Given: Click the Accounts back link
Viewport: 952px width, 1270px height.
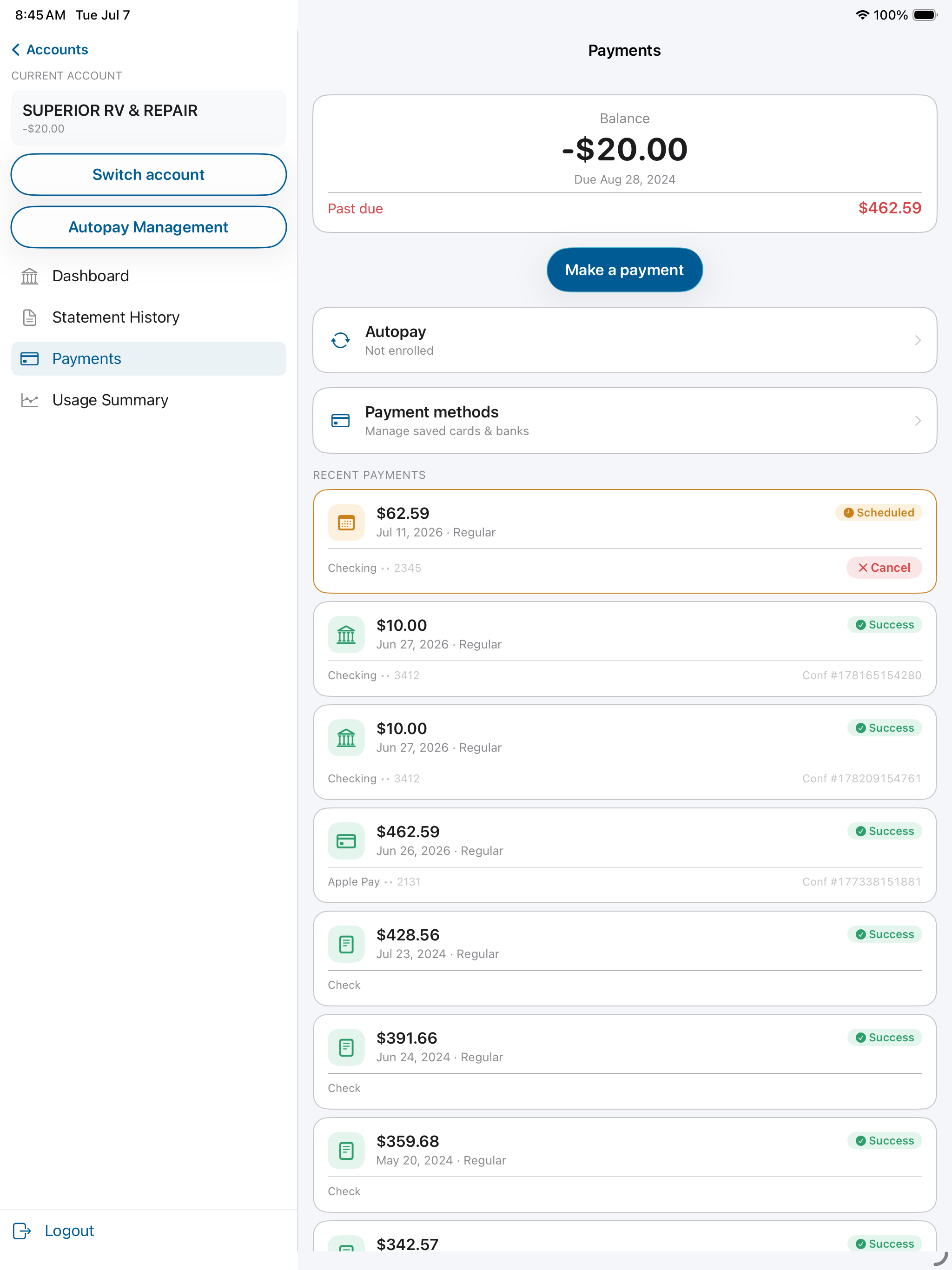Looking at the screenshot, I should tap(50, 50).
